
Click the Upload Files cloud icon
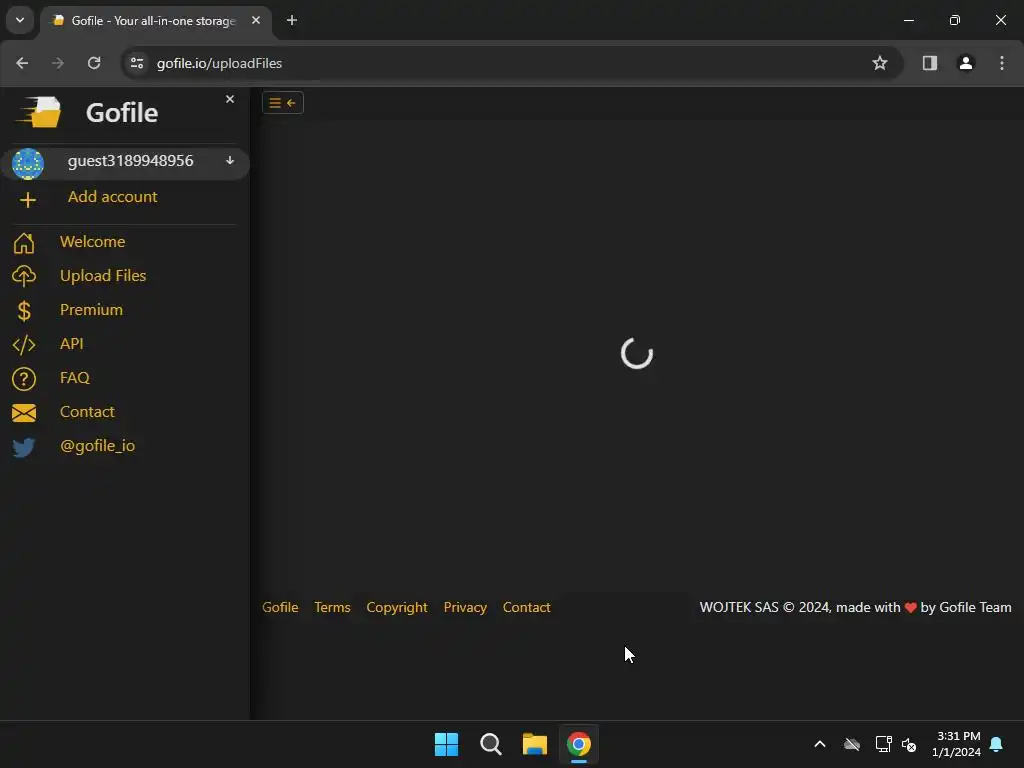tap(24, 276)
